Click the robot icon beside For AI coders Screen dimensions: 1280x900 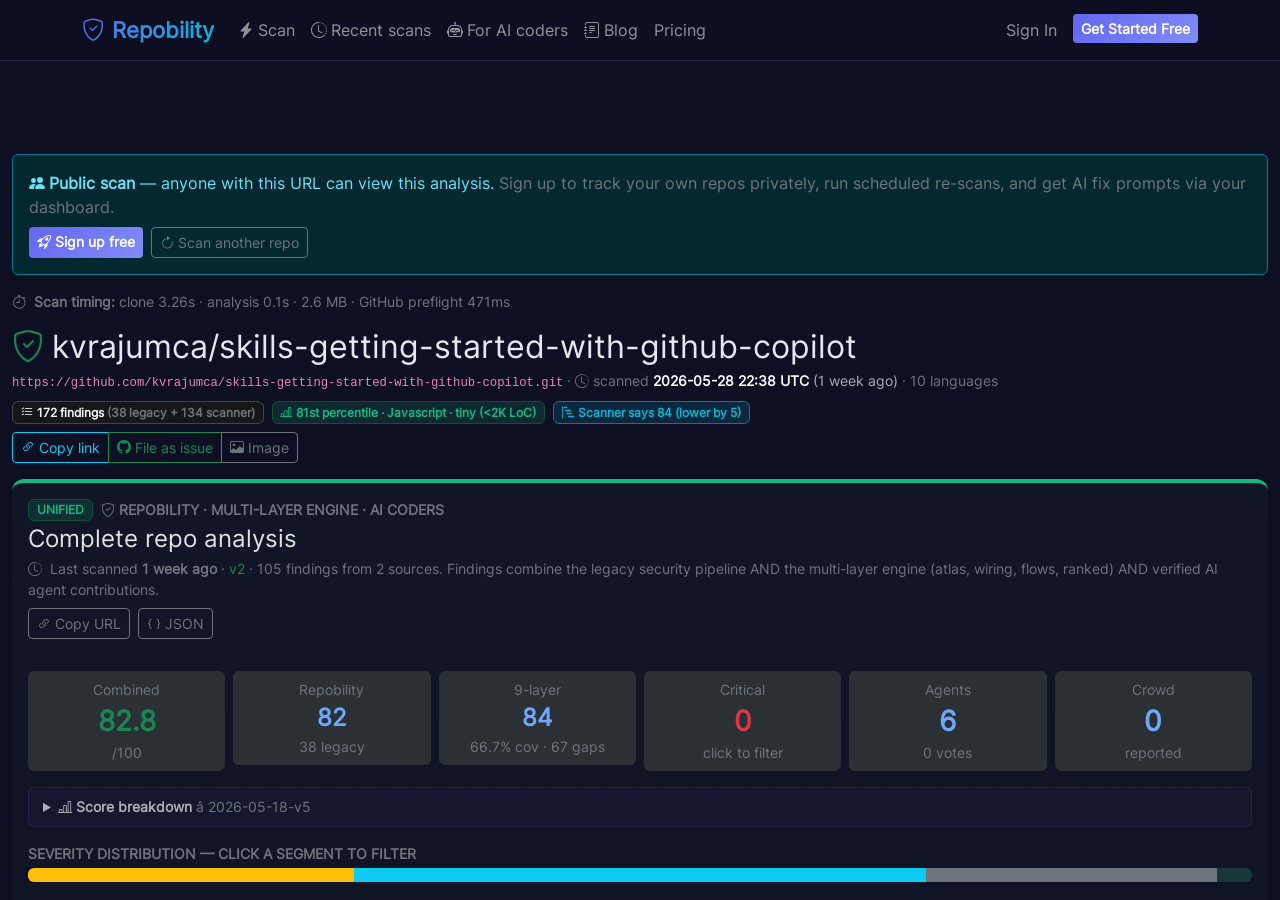455,30
